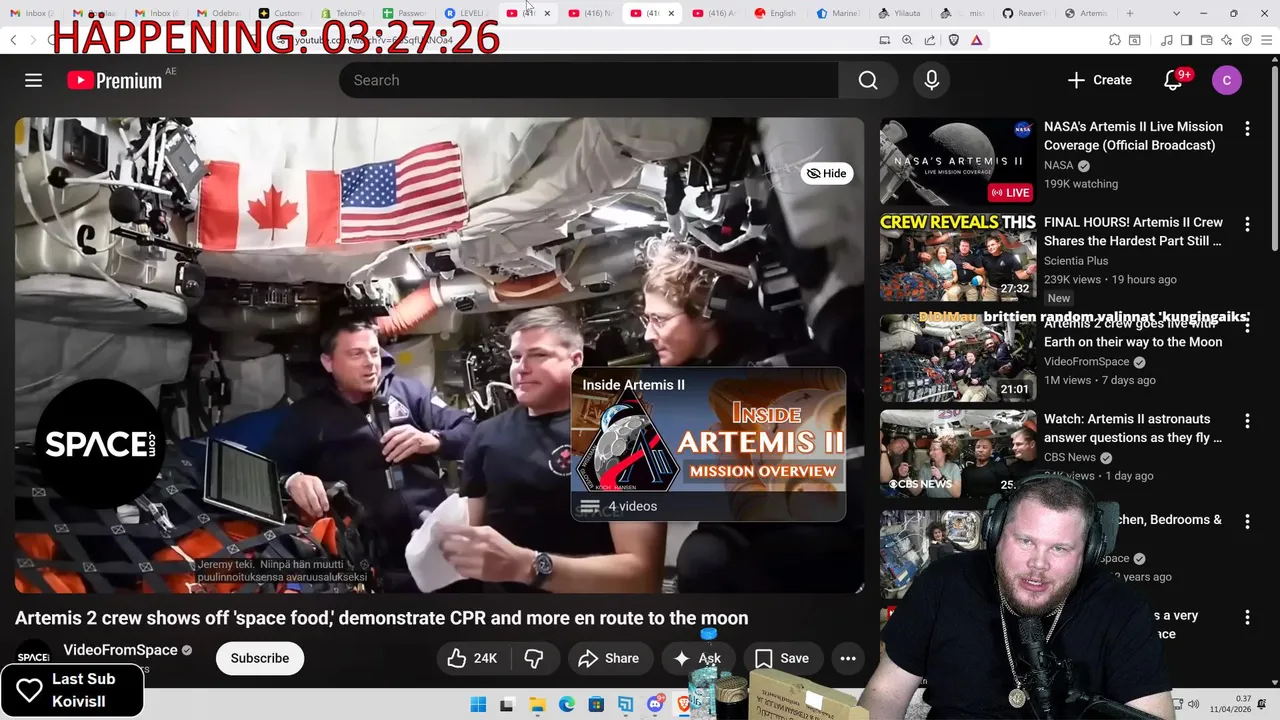
Task: Switch to the English browser tab
Action: click(x=777, y=13)
